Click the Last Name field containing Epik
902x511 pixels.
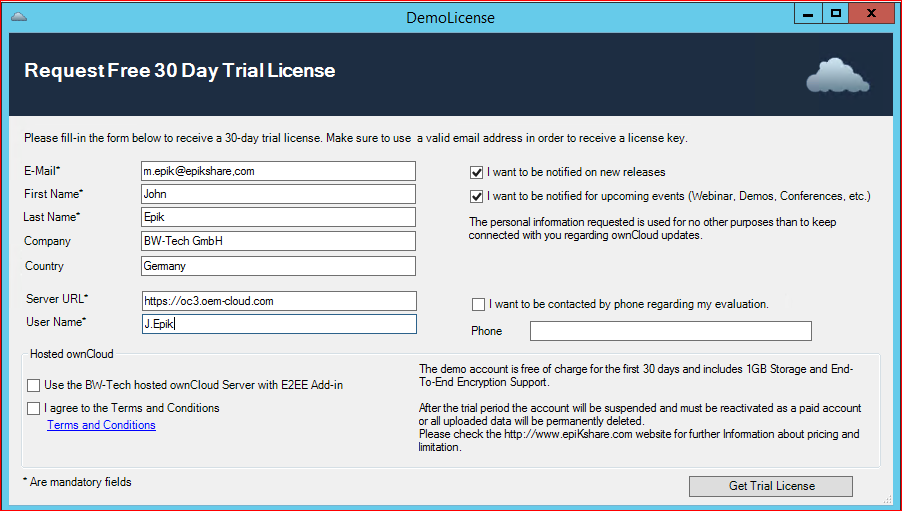[278, 217]
